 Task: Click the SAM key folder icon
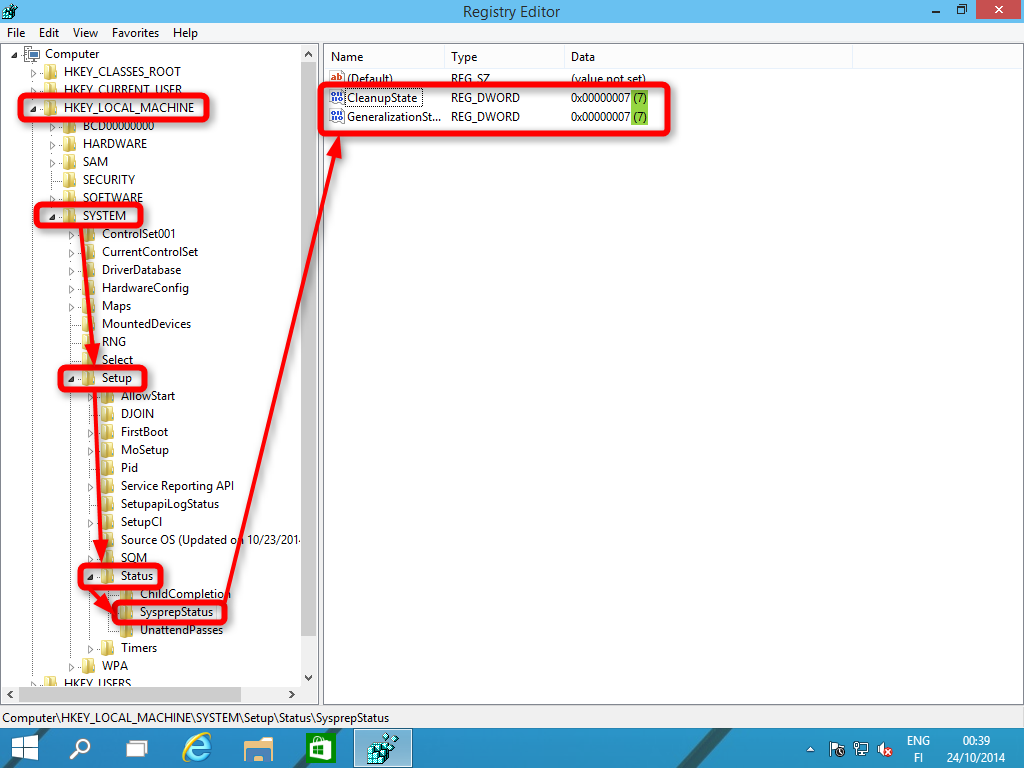click(70, 162)
